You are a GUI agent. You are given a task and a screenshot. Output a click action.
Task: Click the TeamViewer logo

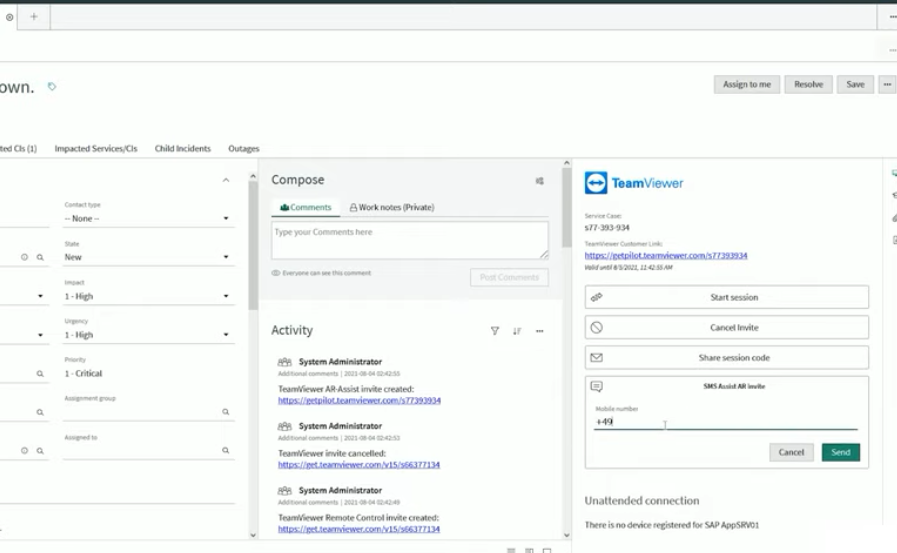(x=634, y=183)
